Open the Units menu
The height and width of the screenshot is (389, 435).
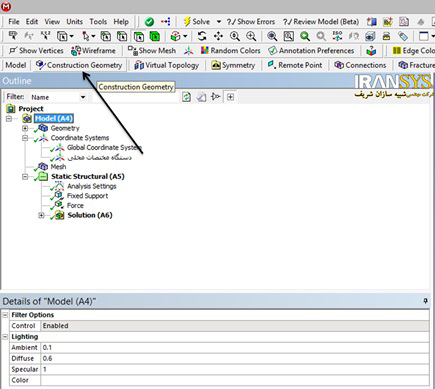tap(74, 22)
